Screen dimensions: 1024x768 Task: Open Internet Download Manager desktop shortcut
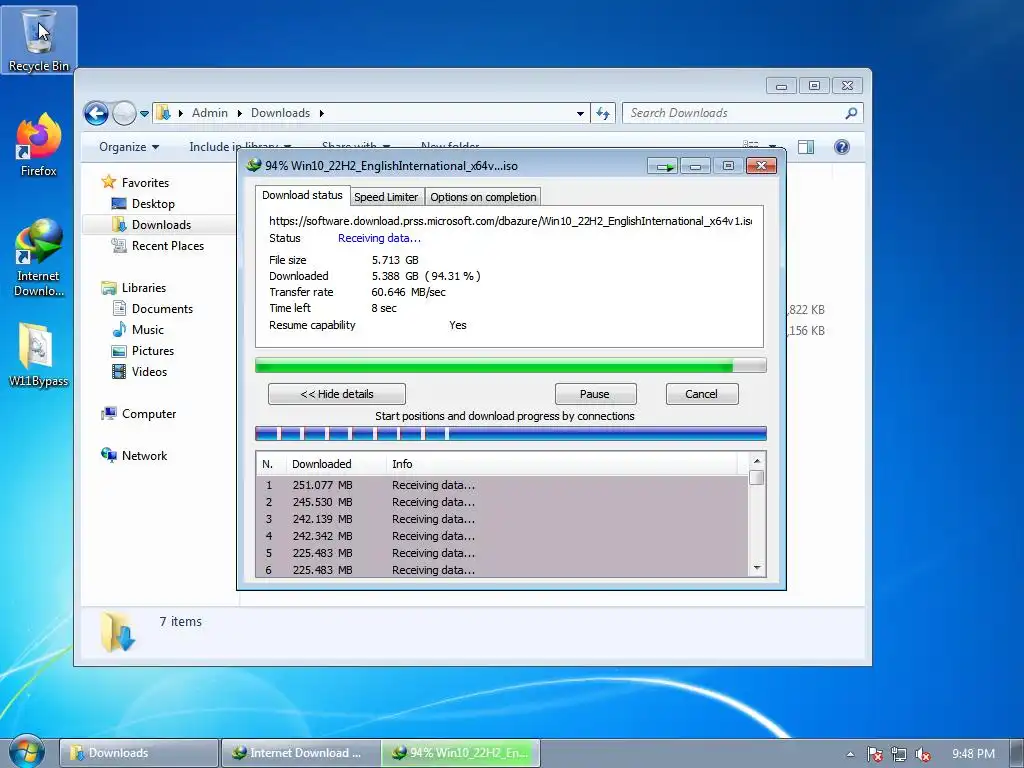tap(39, 257)
